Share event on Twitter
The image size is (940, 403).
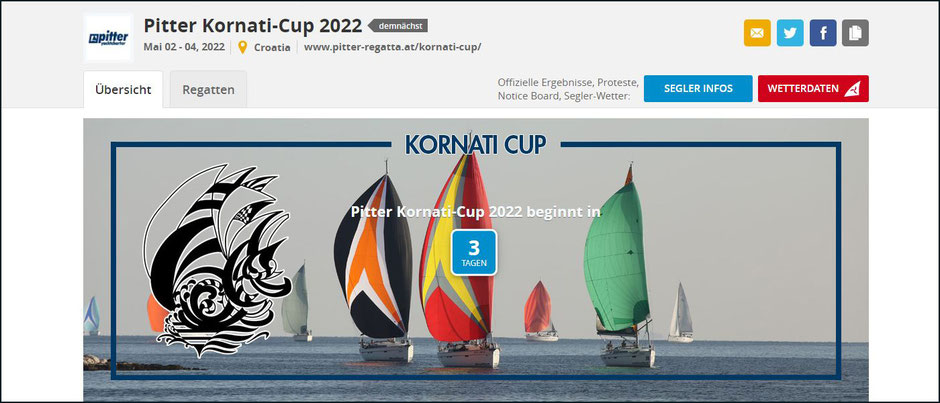click(790, 33)
